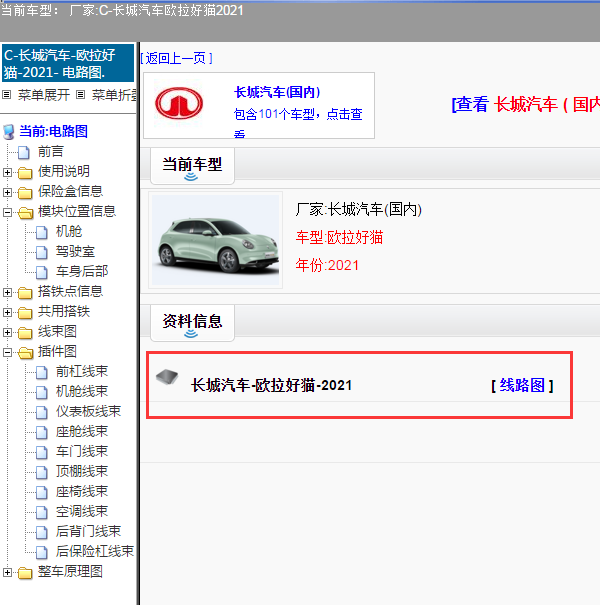Click the 长城汽车-欧拉好猫-2021 title text
600x605 pixels.
coord(271,385)
